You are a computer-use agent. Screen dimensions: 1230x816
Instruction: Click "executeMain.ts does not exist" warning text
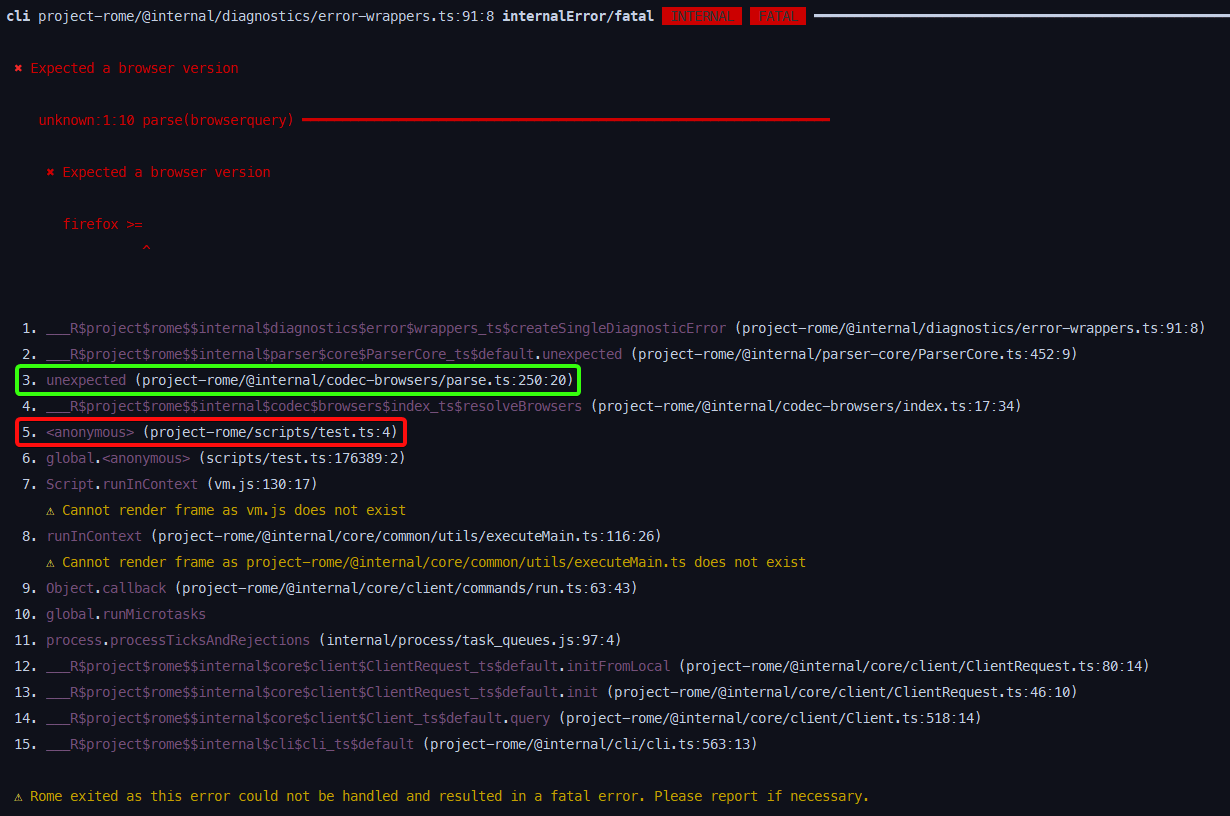coord(434,562)
